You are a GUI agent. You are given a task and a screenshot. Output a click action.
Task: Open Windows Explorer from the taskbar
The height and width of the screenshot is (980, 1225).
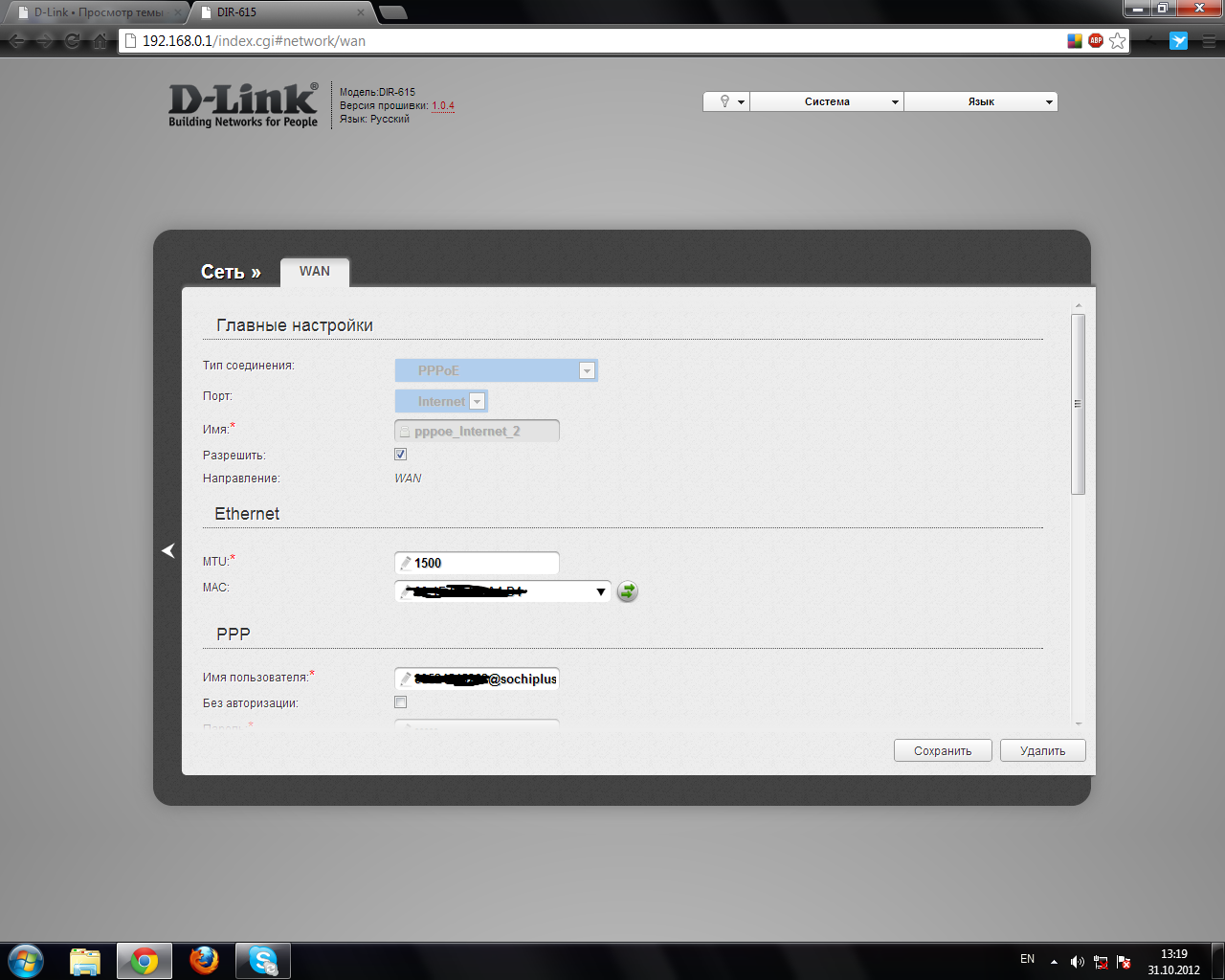click(x=85, y=961)
